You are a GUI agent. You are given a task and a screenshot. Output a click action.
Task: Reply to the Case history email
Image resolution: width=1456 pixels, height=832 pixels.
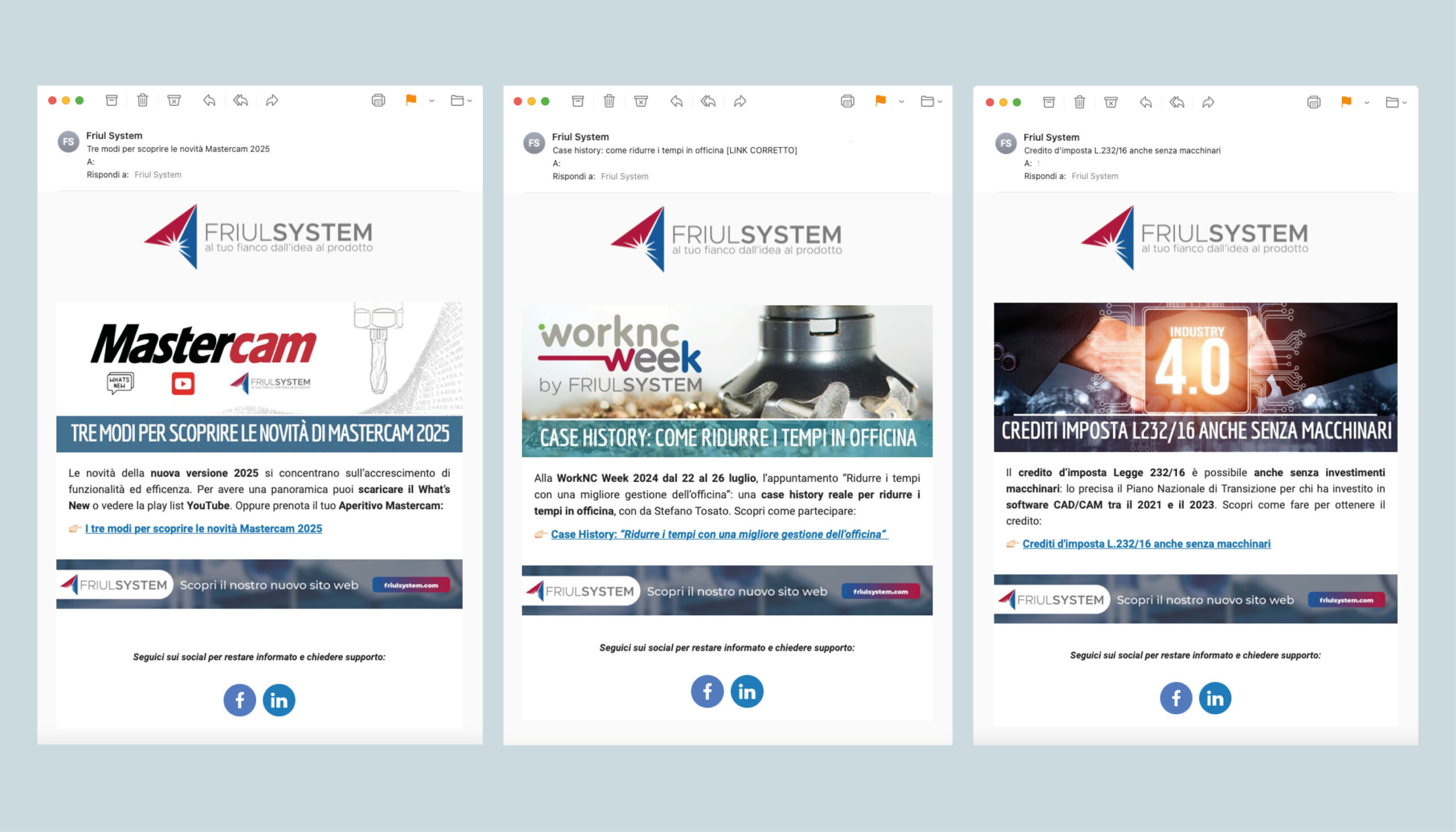tap(677, 102)
